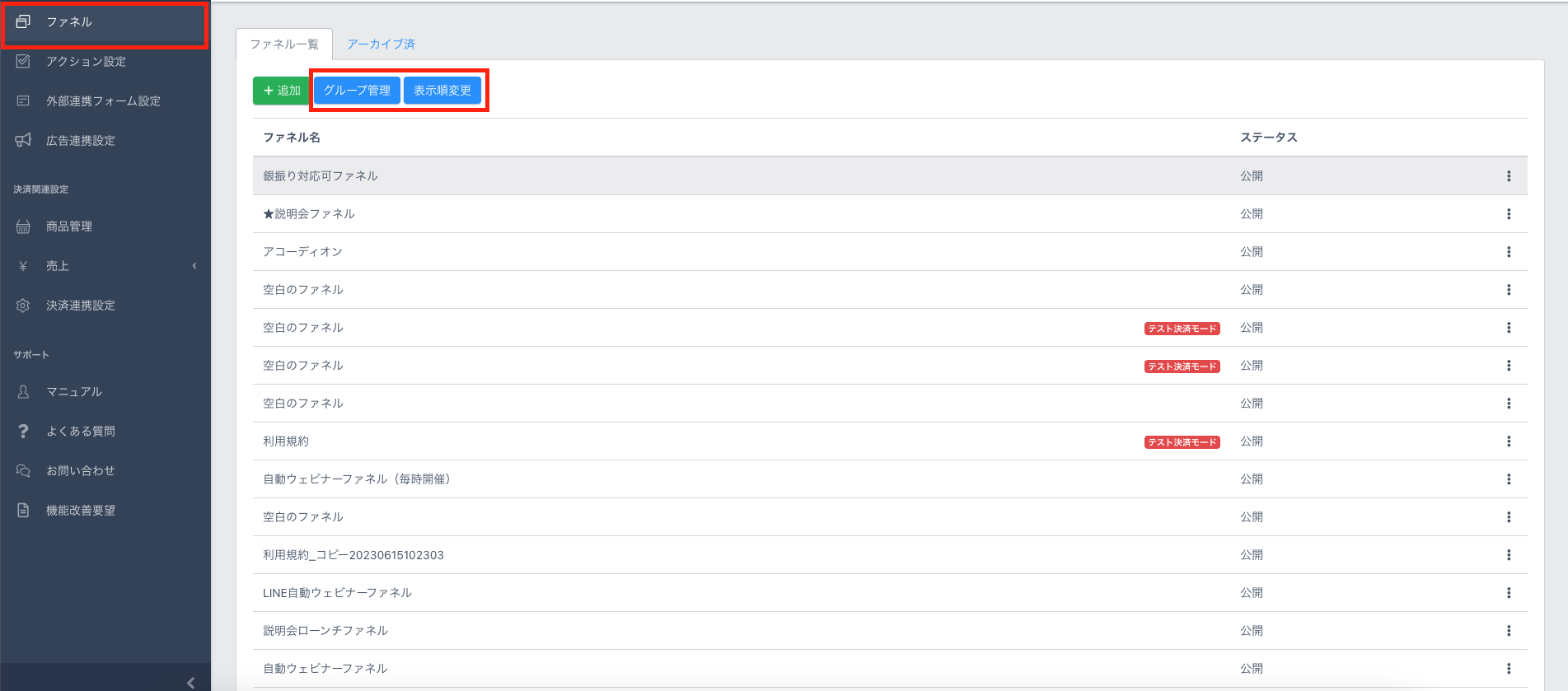
Task: Select the ファネル一覧 tab
Action: [x=284, y=44]
